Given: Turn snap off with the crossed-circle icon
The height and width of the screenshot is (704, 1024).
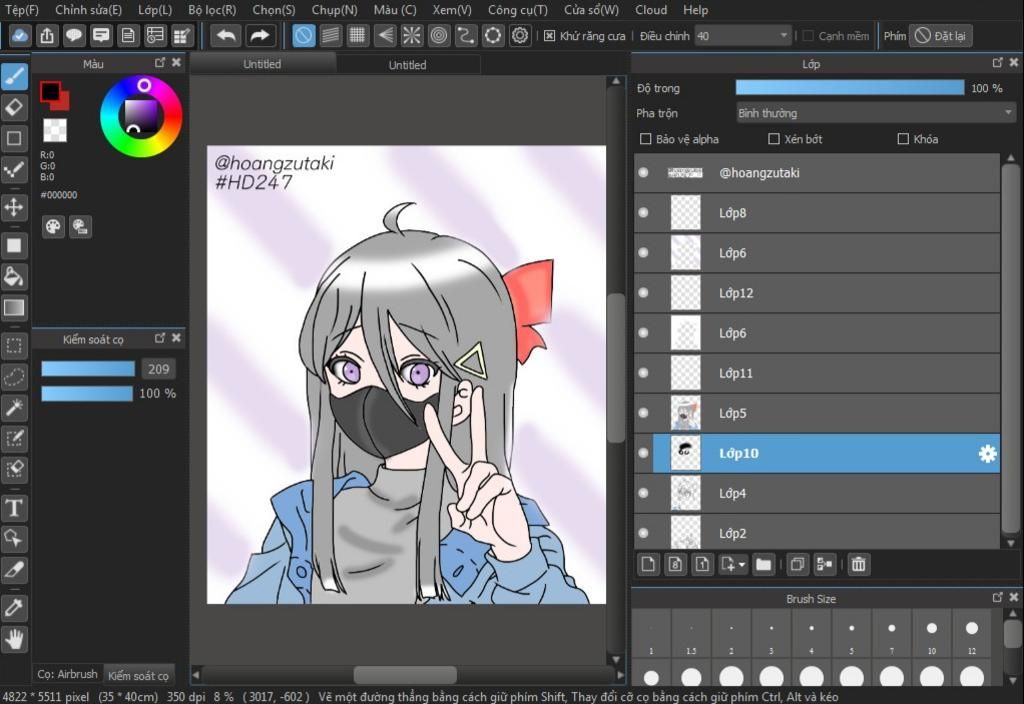Looking at the screenshot, I should click(304, 35).
